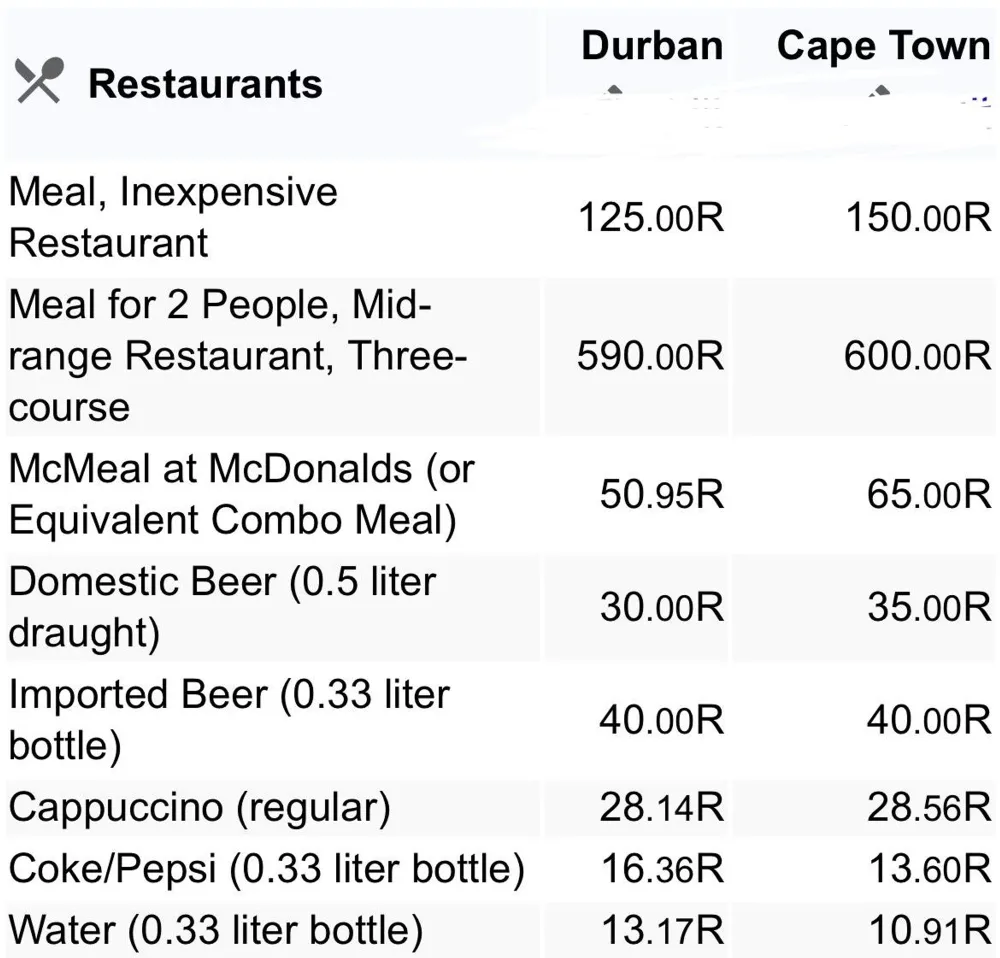Click the Cappuccino (regular) row label

pyautogui.click(x=200, y=807)
